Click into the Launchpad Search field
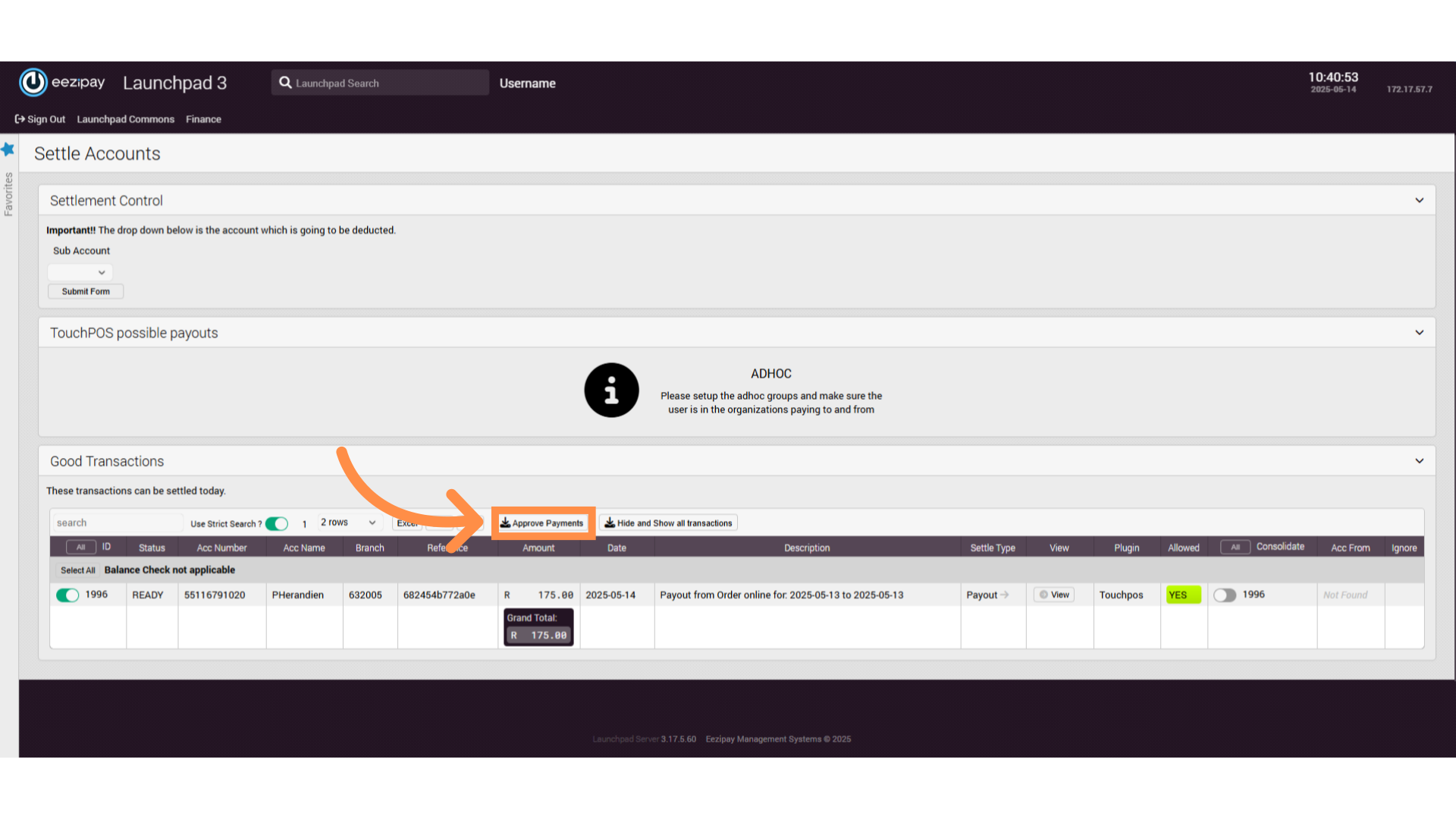The height and width of the screenshot is (819, 1456). [380, 83]
